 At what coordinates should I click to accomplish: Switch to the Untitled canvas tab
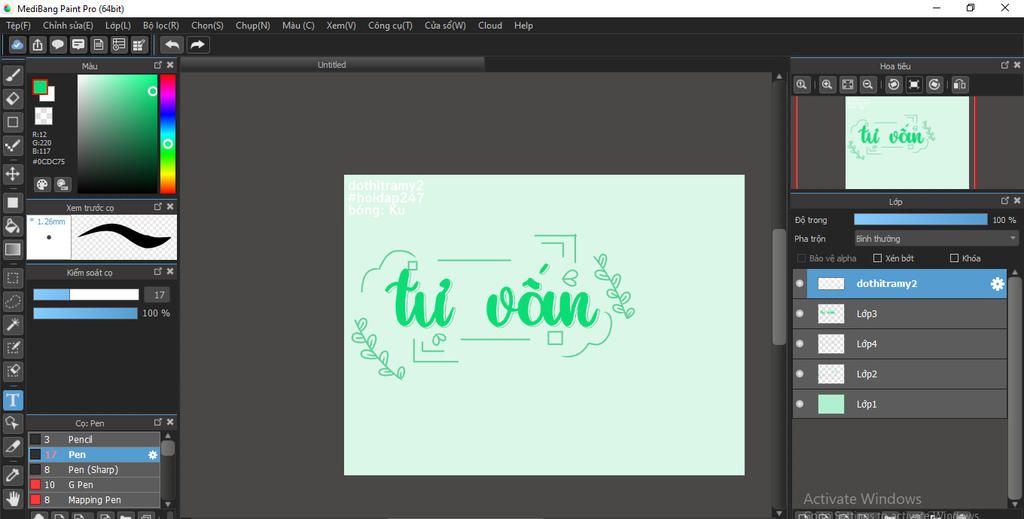click(332, 65)
